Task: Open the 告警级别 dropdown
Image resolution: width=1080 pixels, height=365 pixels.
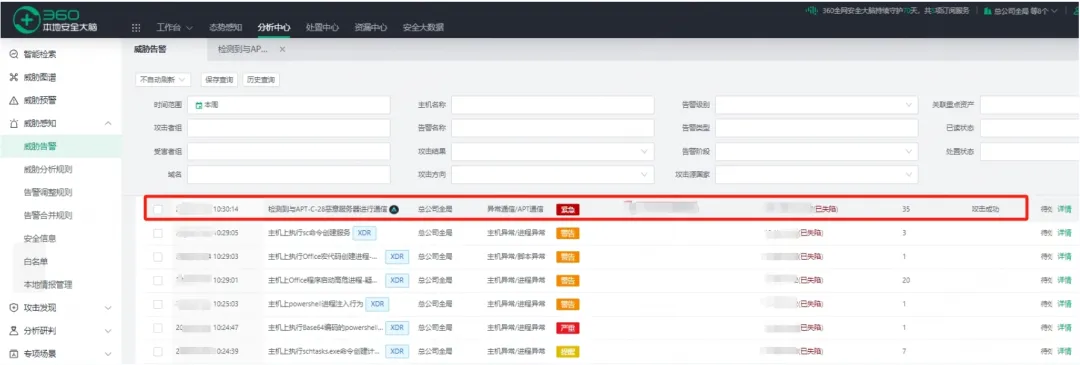Action: click(817, 105)
